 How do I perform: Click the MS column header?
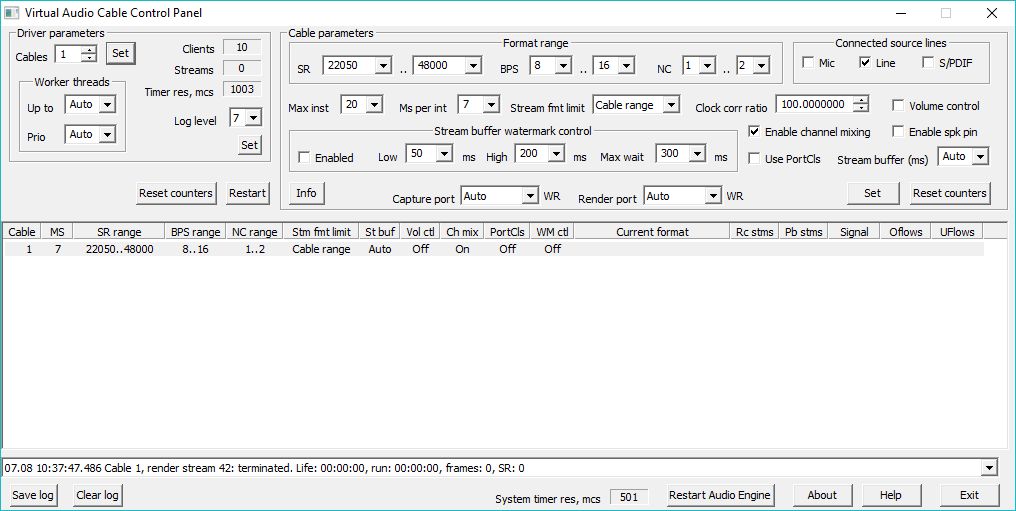tap(57, 232)
